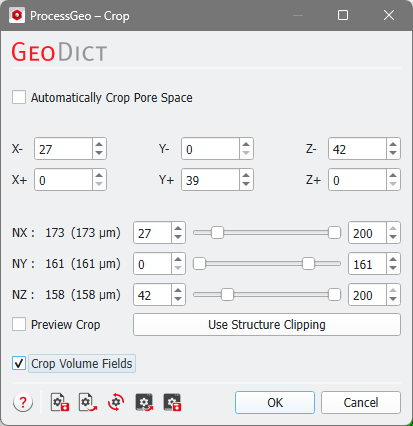Click the NX lower bound field 27
Viewport: 413px width, 426px height.
pyautogui.click(x=153, y=233)
